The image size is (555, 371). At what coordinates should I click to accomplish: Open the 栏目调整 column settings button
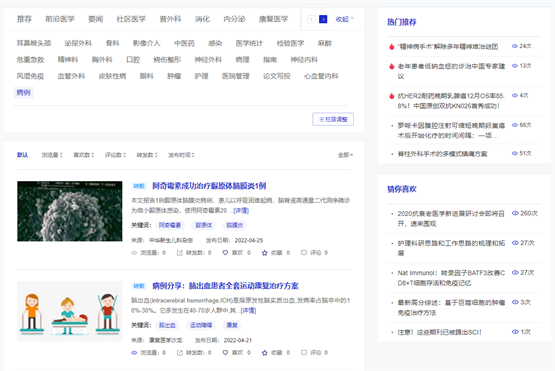[333, 119]
